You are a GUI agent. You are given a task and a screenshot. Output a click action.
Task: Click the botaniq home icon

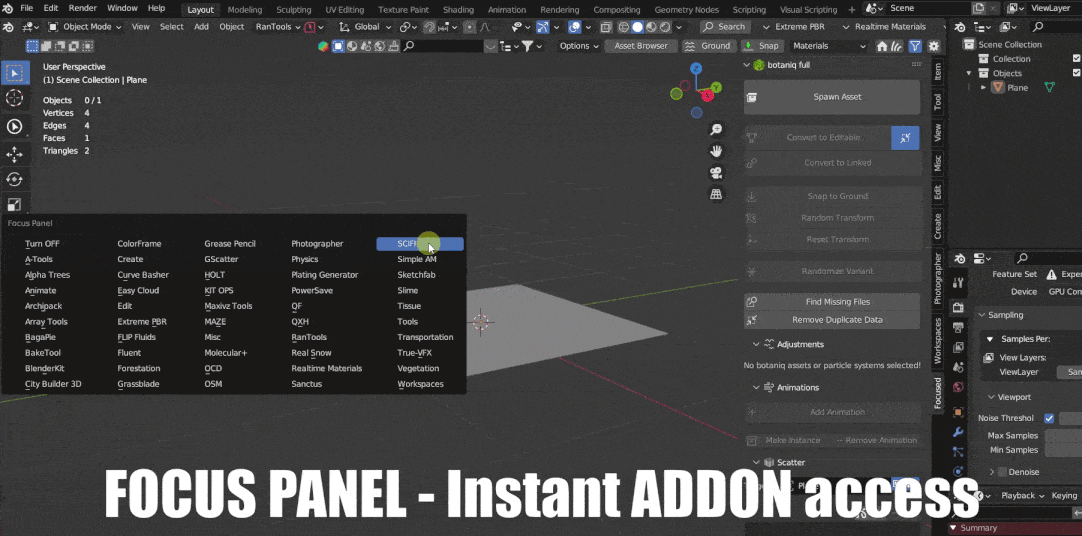tap(882, 46)
